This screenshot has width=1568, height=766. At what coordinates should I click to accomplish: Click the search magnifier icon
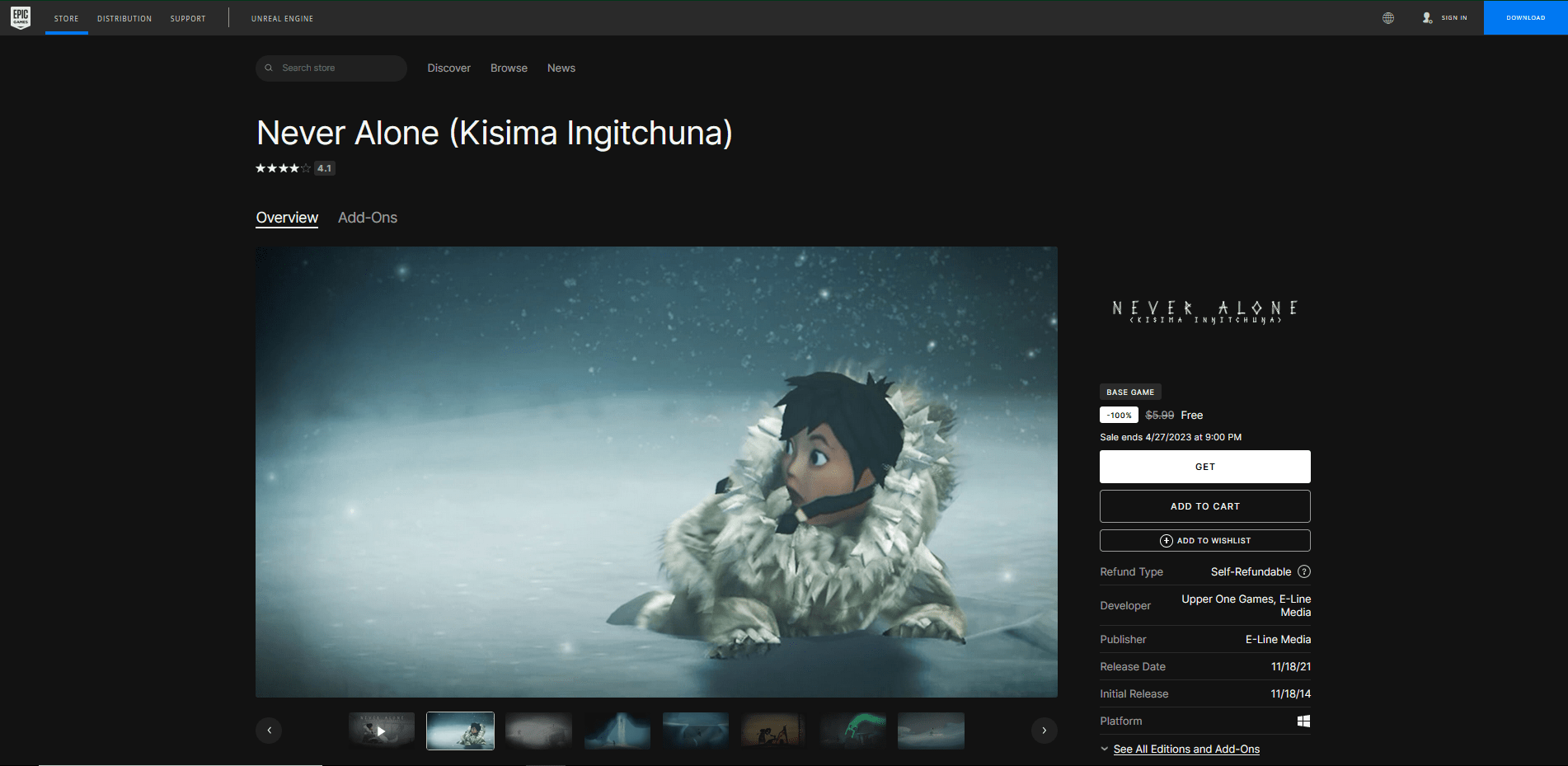coord(269,68)
